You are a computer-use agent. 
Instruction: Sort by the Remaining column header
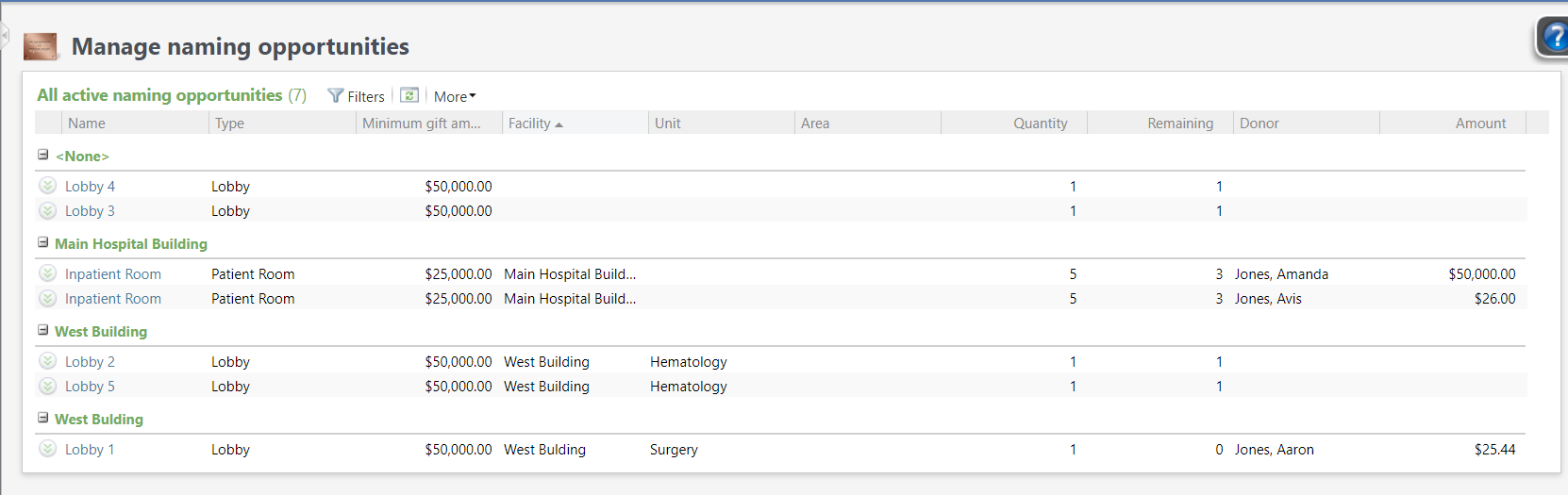coord(1179,124)
